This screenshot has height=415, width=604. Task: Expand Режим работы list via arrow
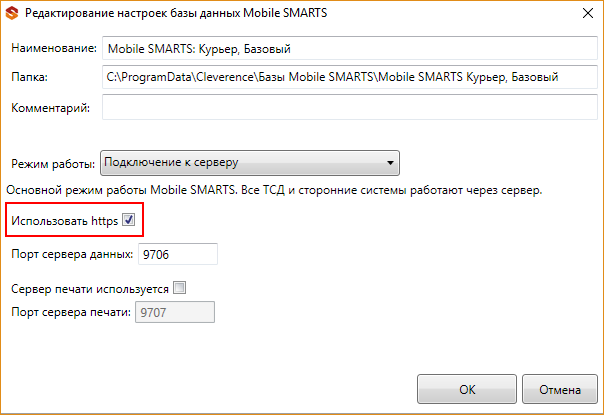point(390,163)
